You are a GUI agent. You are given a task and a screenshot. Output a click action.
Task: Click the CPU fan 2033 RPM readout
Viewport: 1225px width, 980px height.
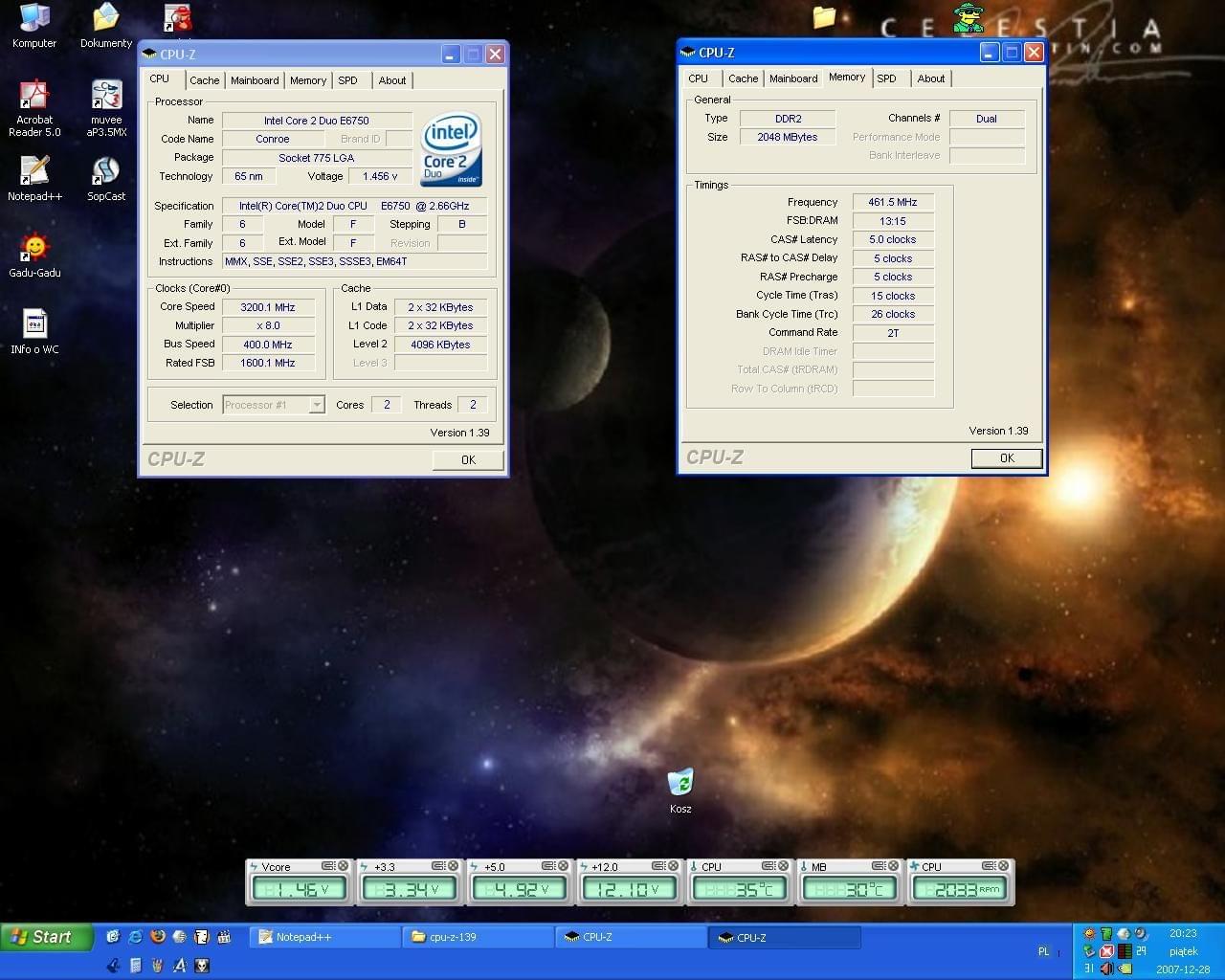(x=960, y=889)
